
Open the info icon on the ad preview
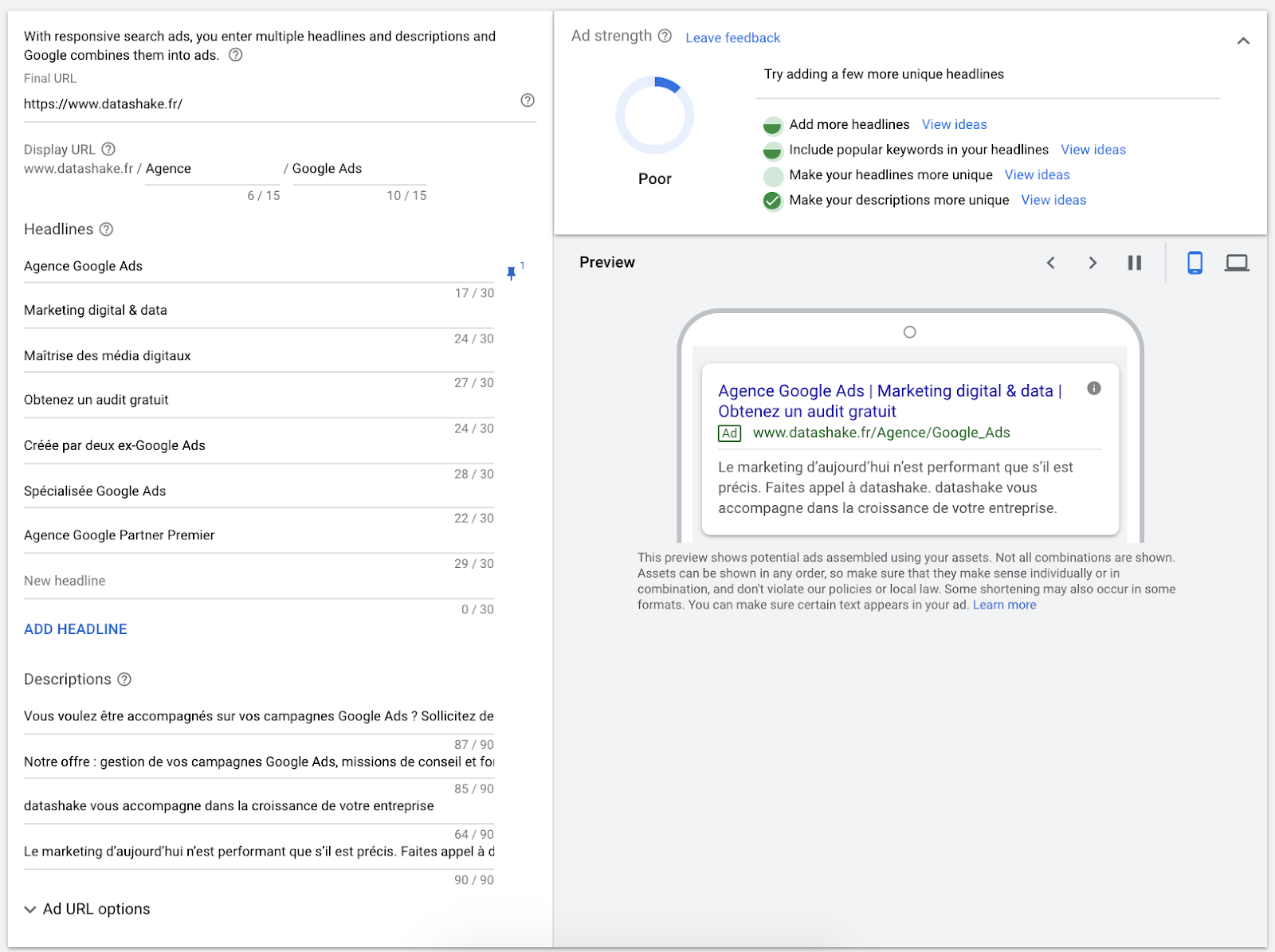point(1093,389)
